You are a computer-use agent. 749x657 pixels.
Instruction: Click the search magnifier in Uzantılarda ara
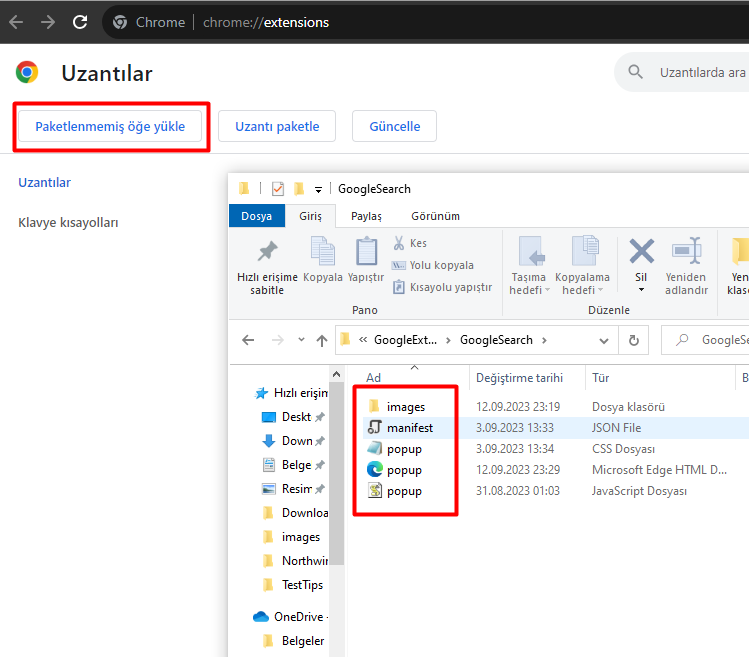pos(635,72)
